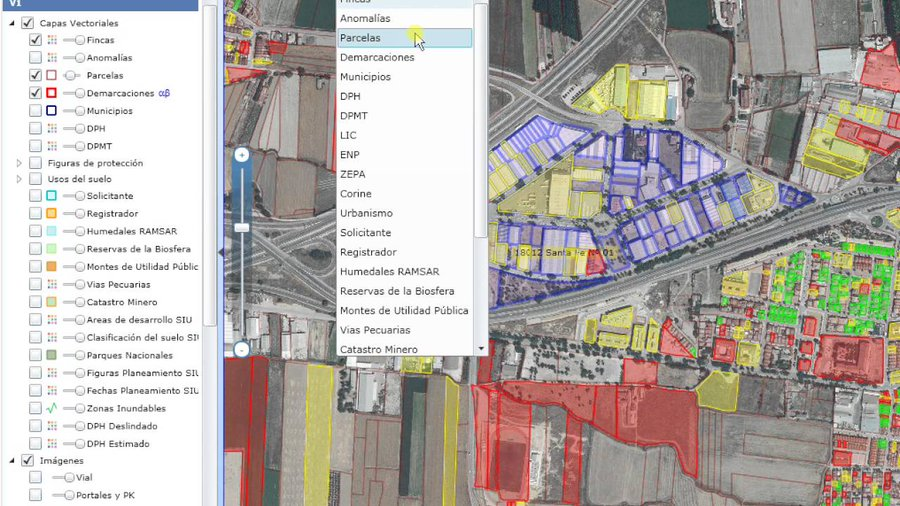Enable the Municipios layer checkbox

tap(36, 111)
